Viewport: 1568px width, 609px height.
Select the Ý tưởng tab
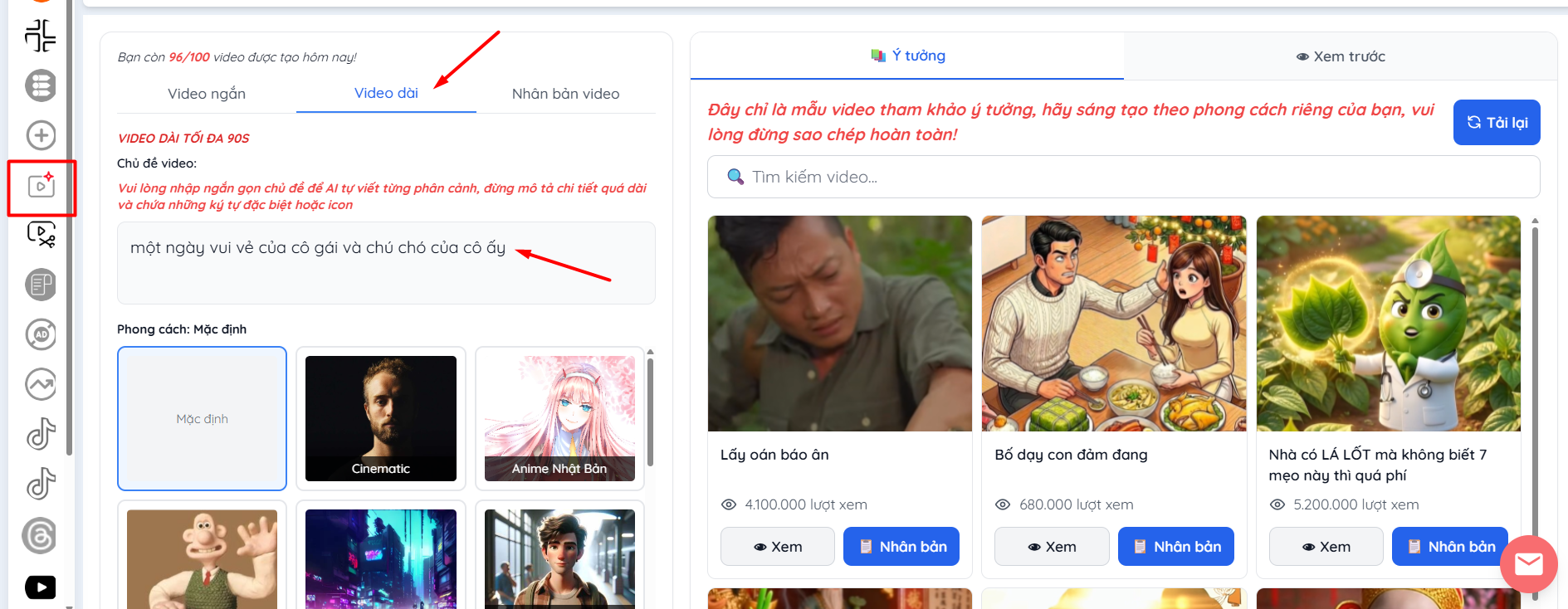tap(907, 56)
